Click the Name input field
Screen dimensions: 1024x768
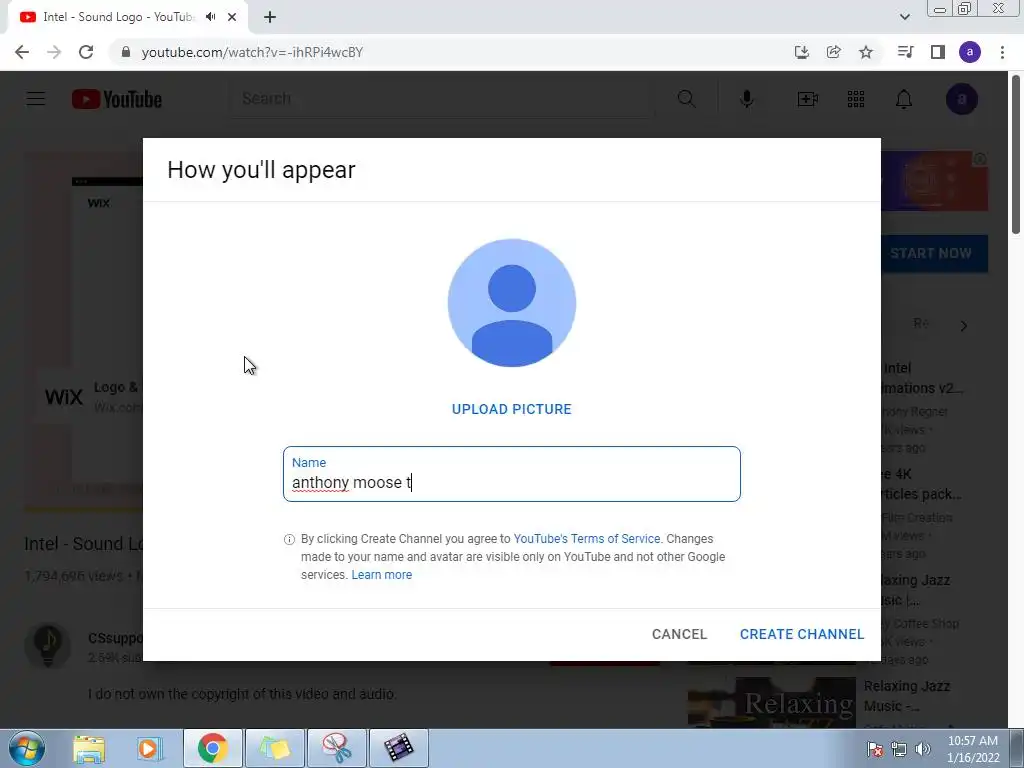tap(511, 474)
